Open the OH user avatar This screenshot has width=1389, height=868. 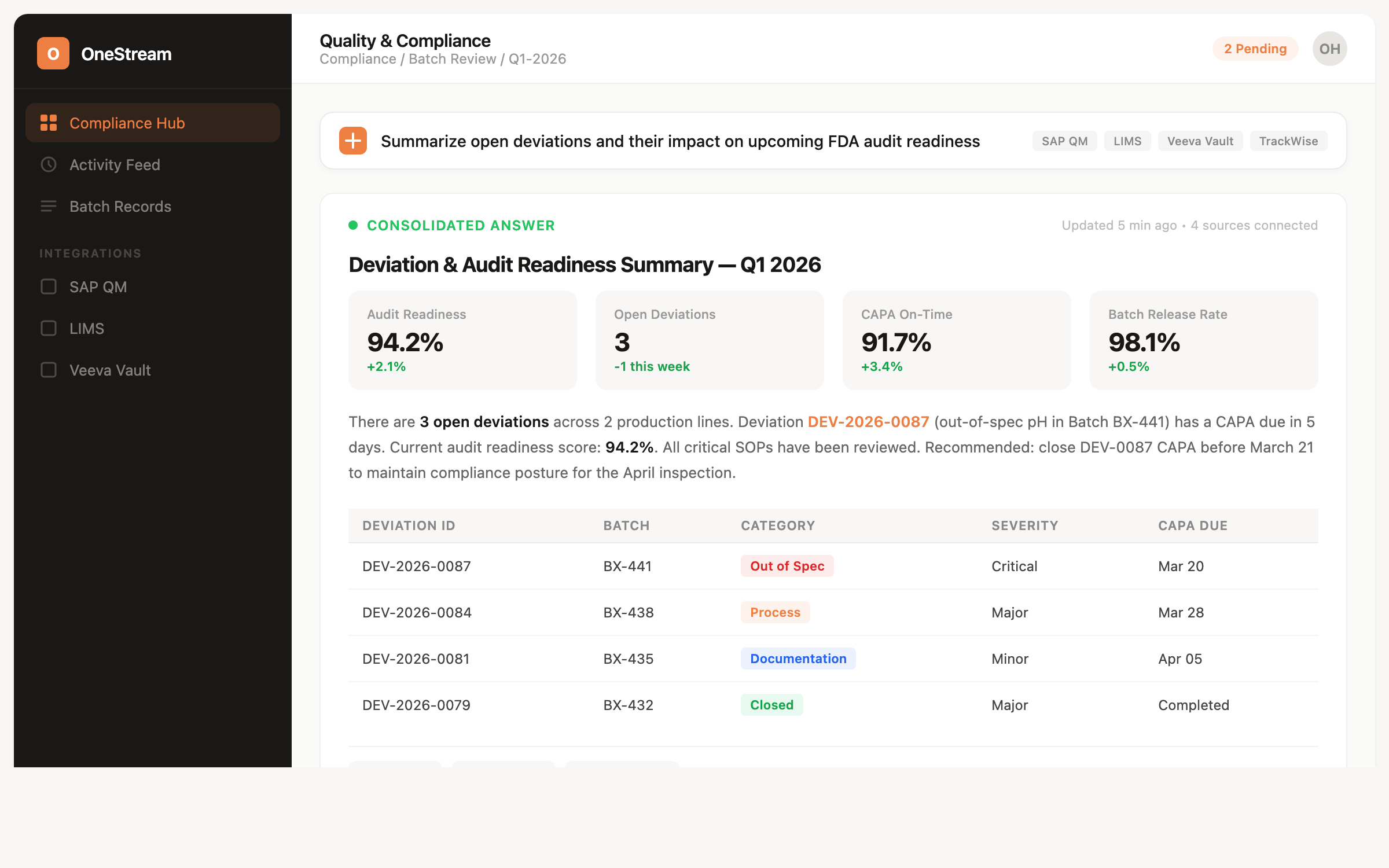pos(1329,49)
